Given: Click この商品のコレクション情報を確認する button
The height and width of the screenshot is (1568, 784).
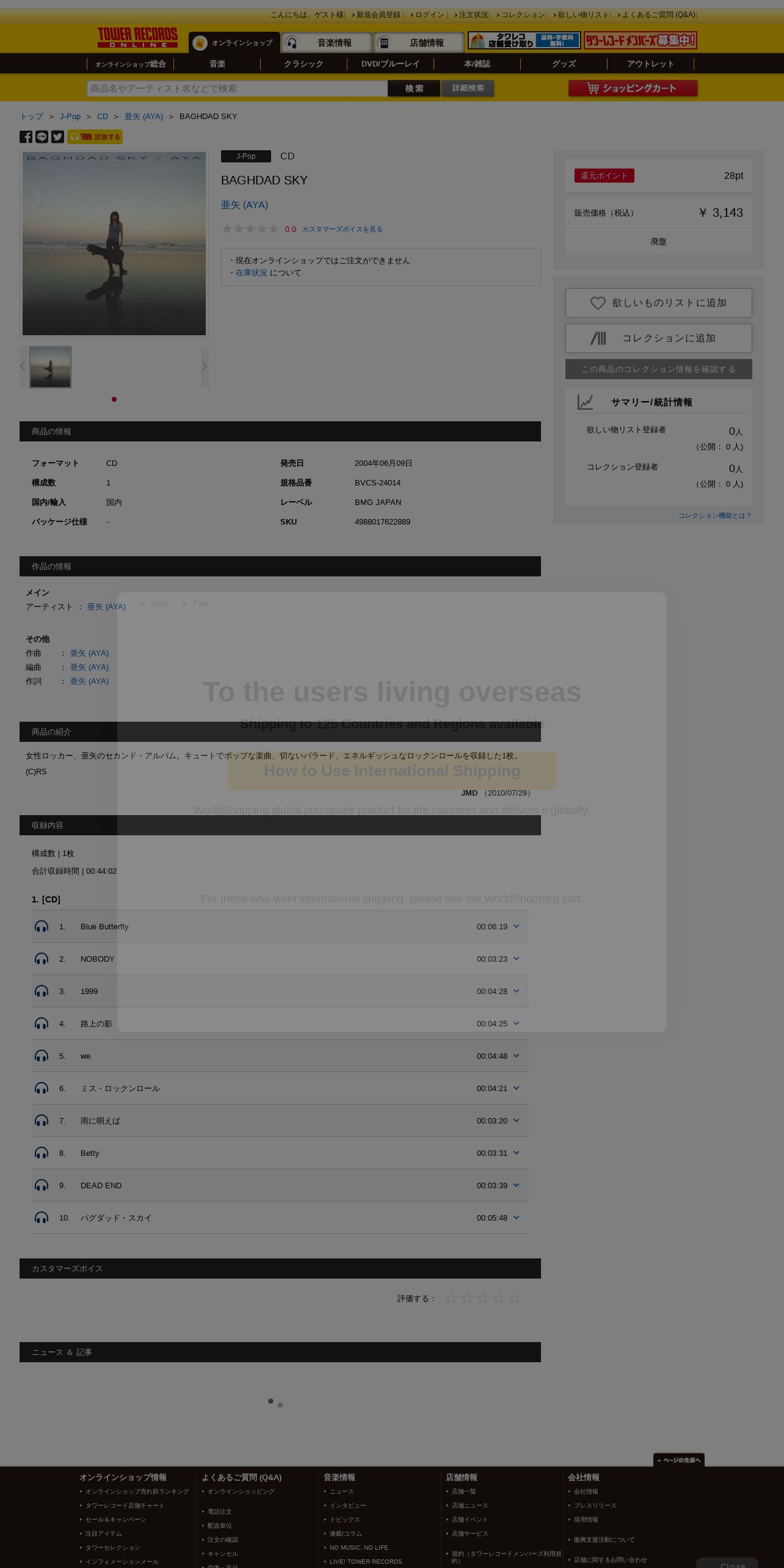Looking at the screenshot, I should [658, 369].
